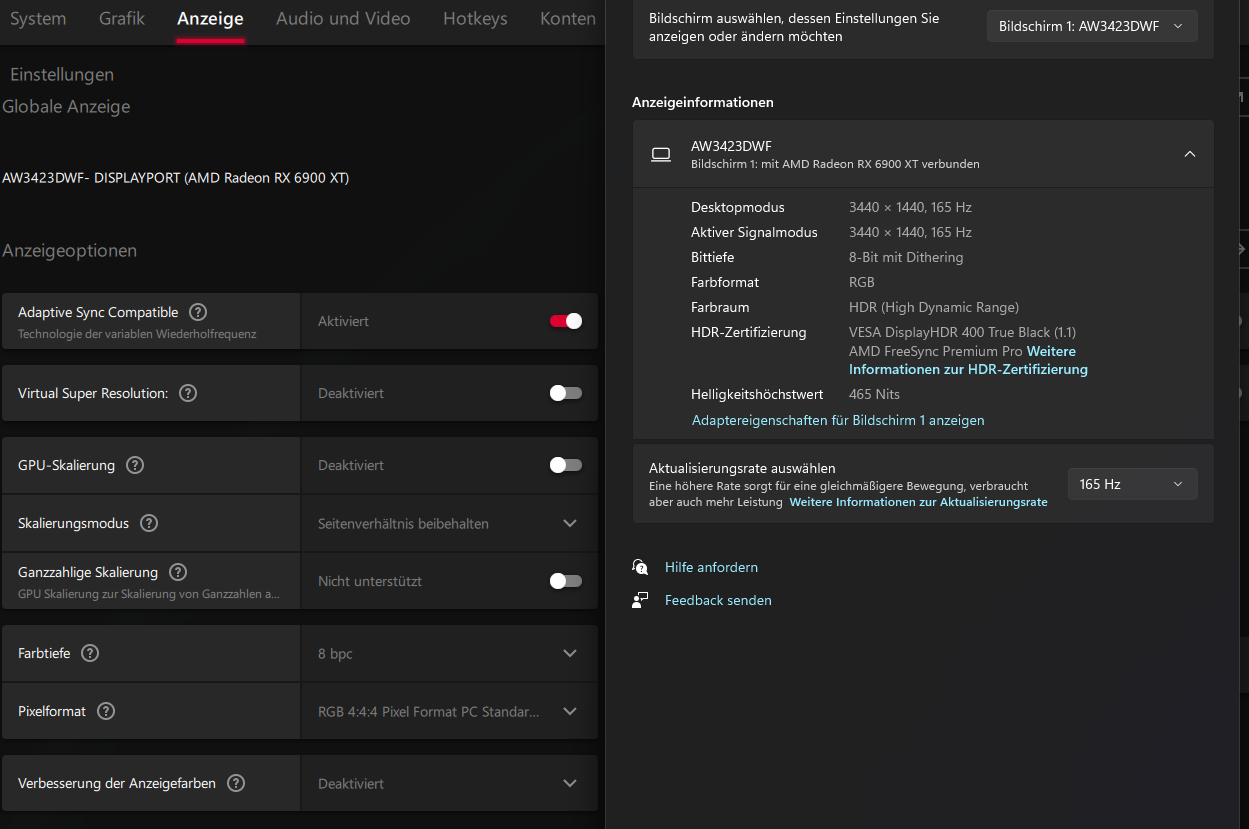Click the Bittiefe value 8-Bit mit Dithering
Image resolution: width=1249 pixels, height=829 pixels.
[906, 257]
